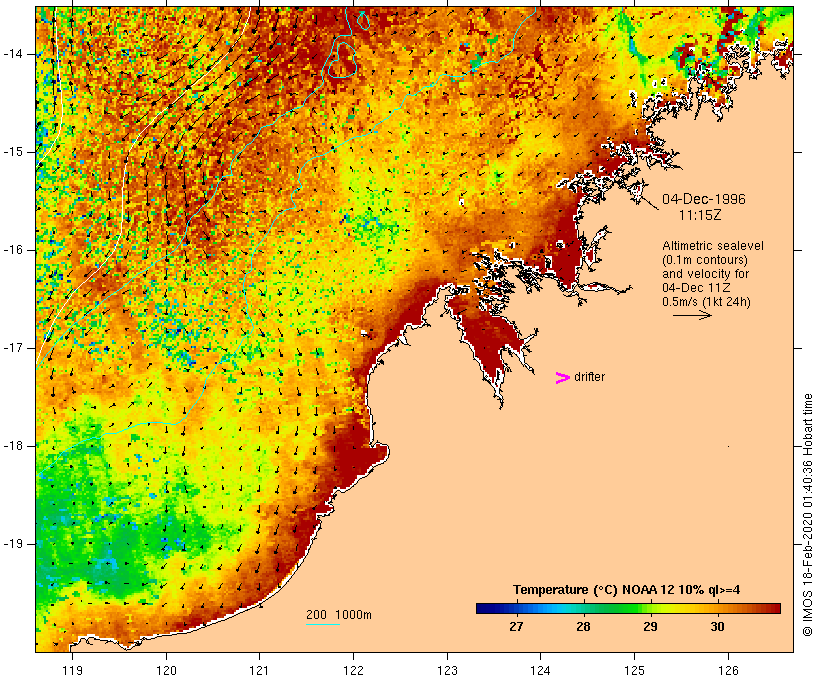
Task: Click the colorbar tick label '29'
Action: coord(650,627)
